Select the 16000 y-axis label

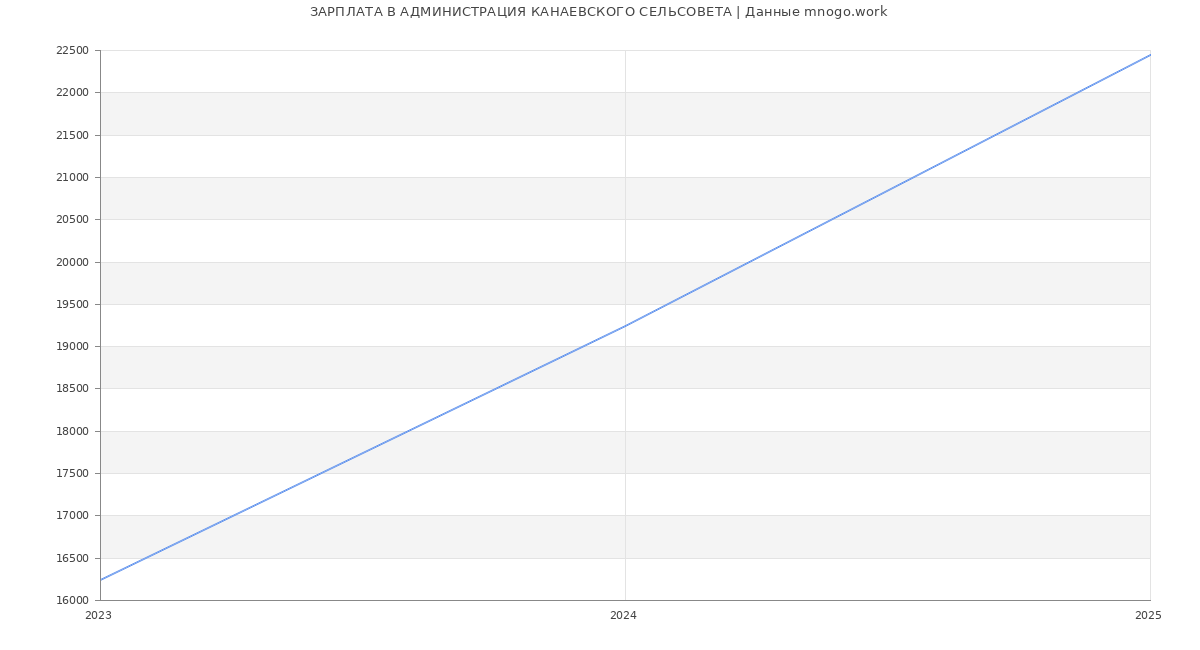(72, 601)
